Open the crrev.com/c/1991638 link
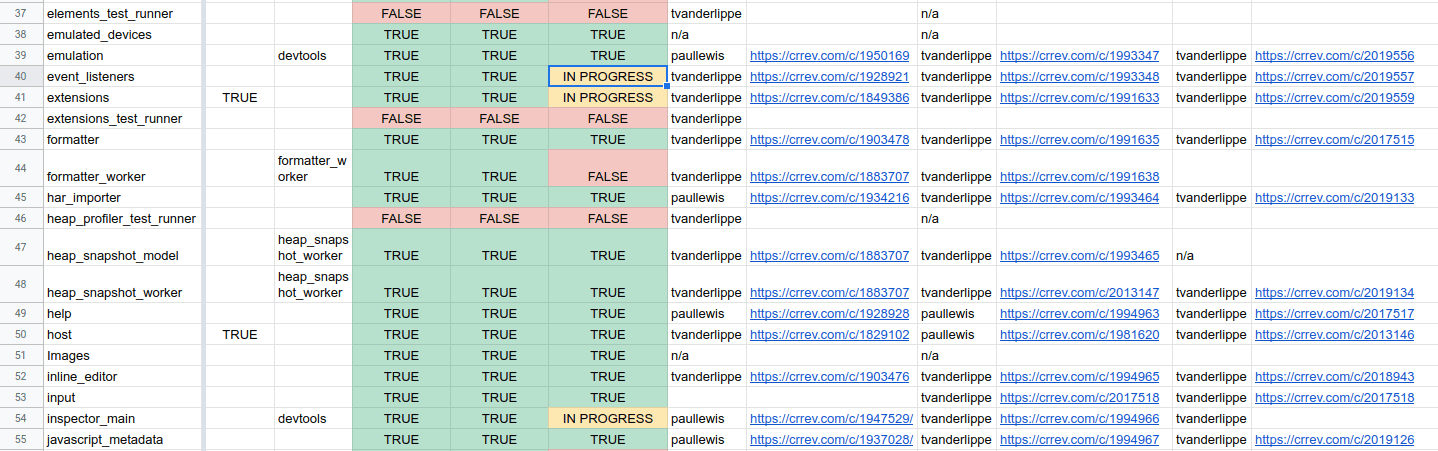This screenshot has height=451, width=1438. (x=1080, y=177)
